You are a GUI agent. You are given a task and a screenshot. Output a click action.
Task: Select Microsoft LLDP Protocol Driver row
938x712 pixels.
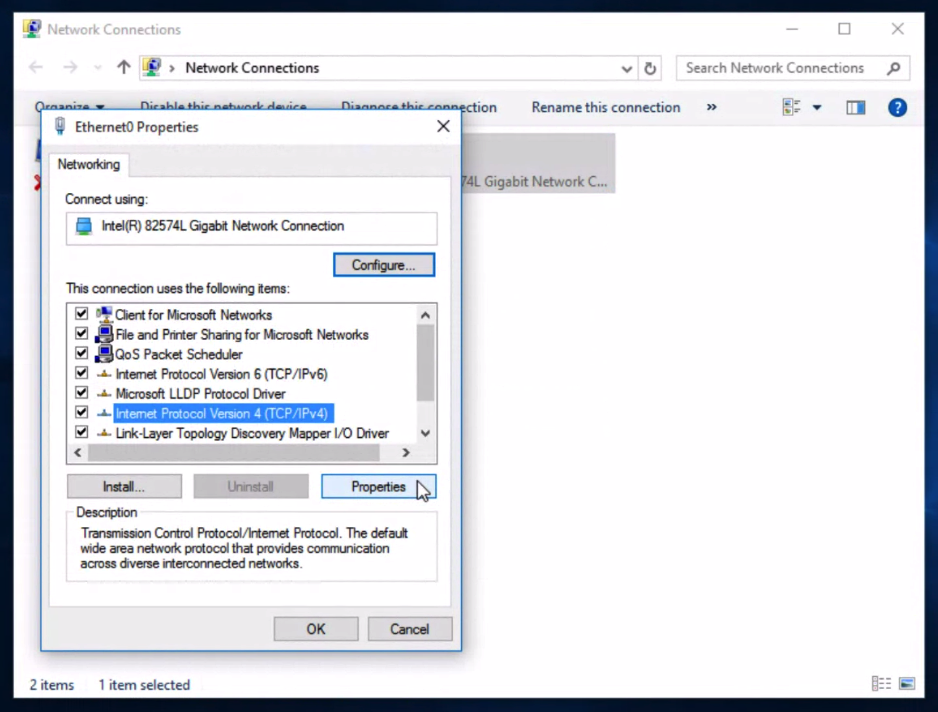pos(200,394)
